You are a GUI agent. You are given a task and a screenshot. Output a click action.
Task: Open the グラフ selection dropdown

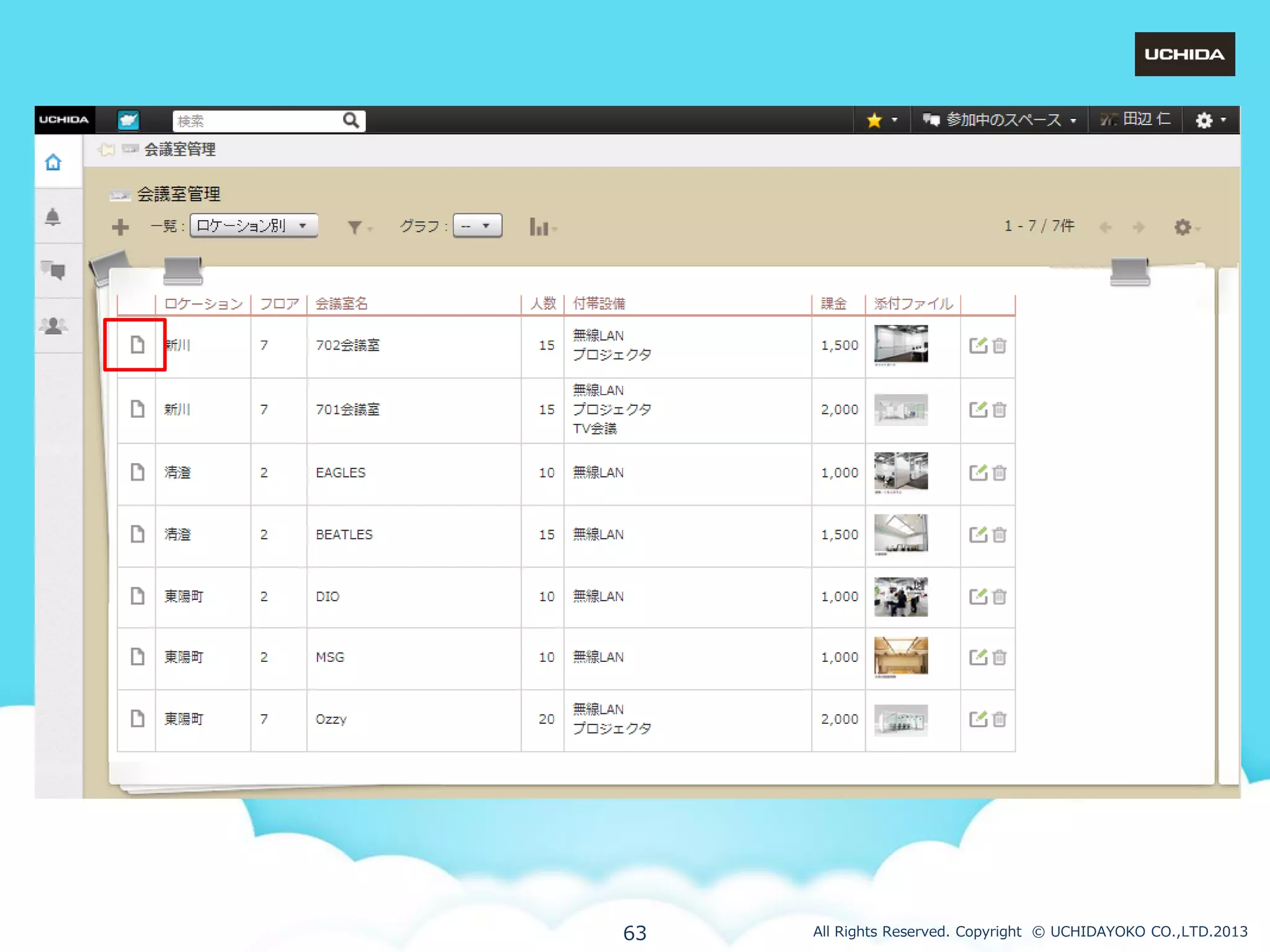(x=477, y=226)
